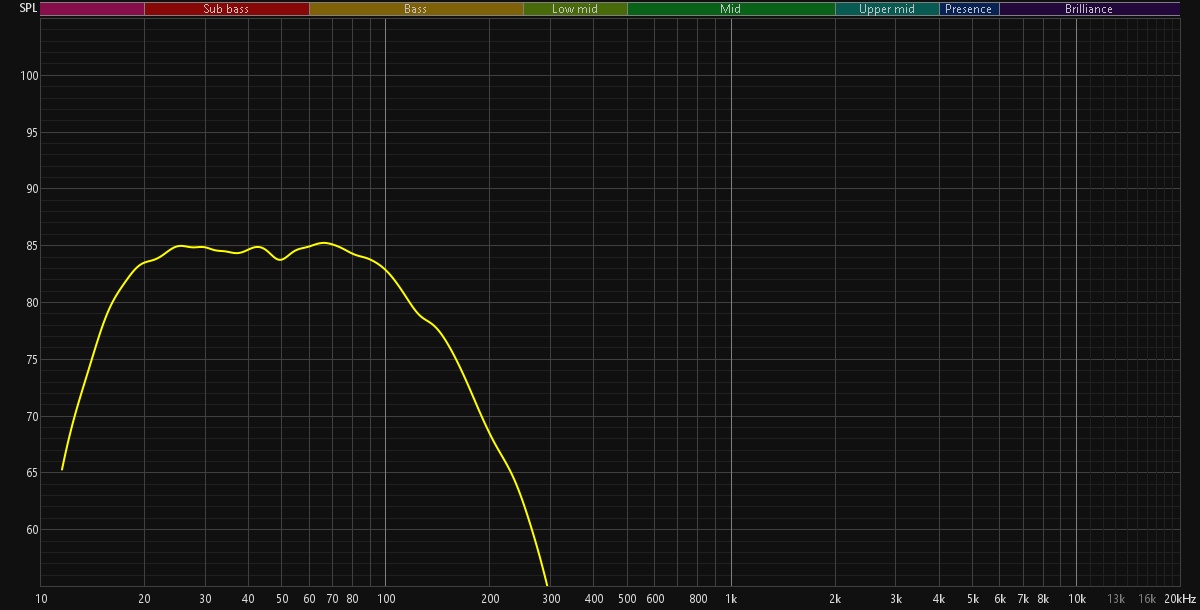Click the 65 dB value on SPL axis
The width and height of the screenshot is (1200, 610).
tap(31, 473)
